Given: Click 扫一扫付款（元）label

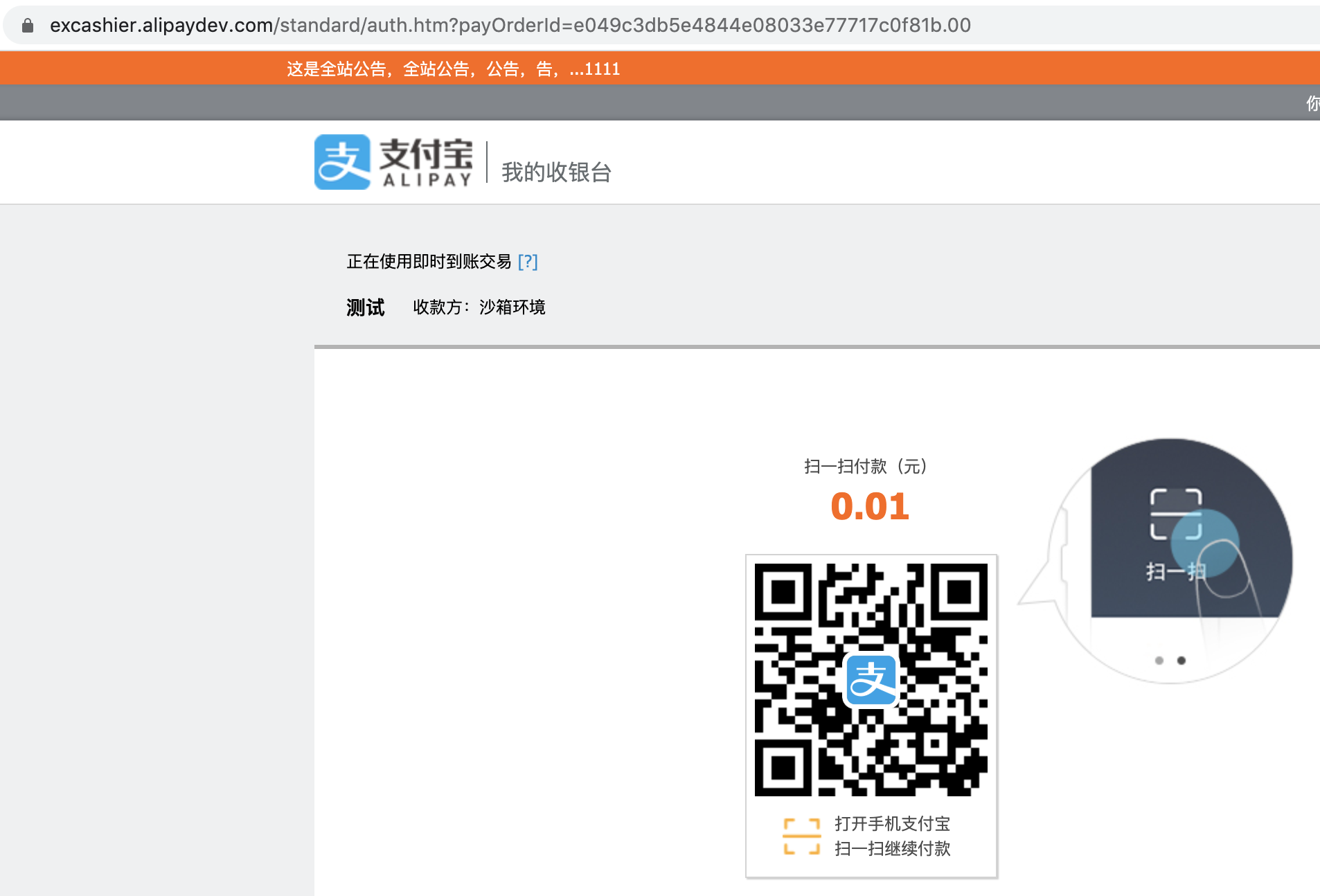Looking at the screenshot, I should tap(866, 466).
